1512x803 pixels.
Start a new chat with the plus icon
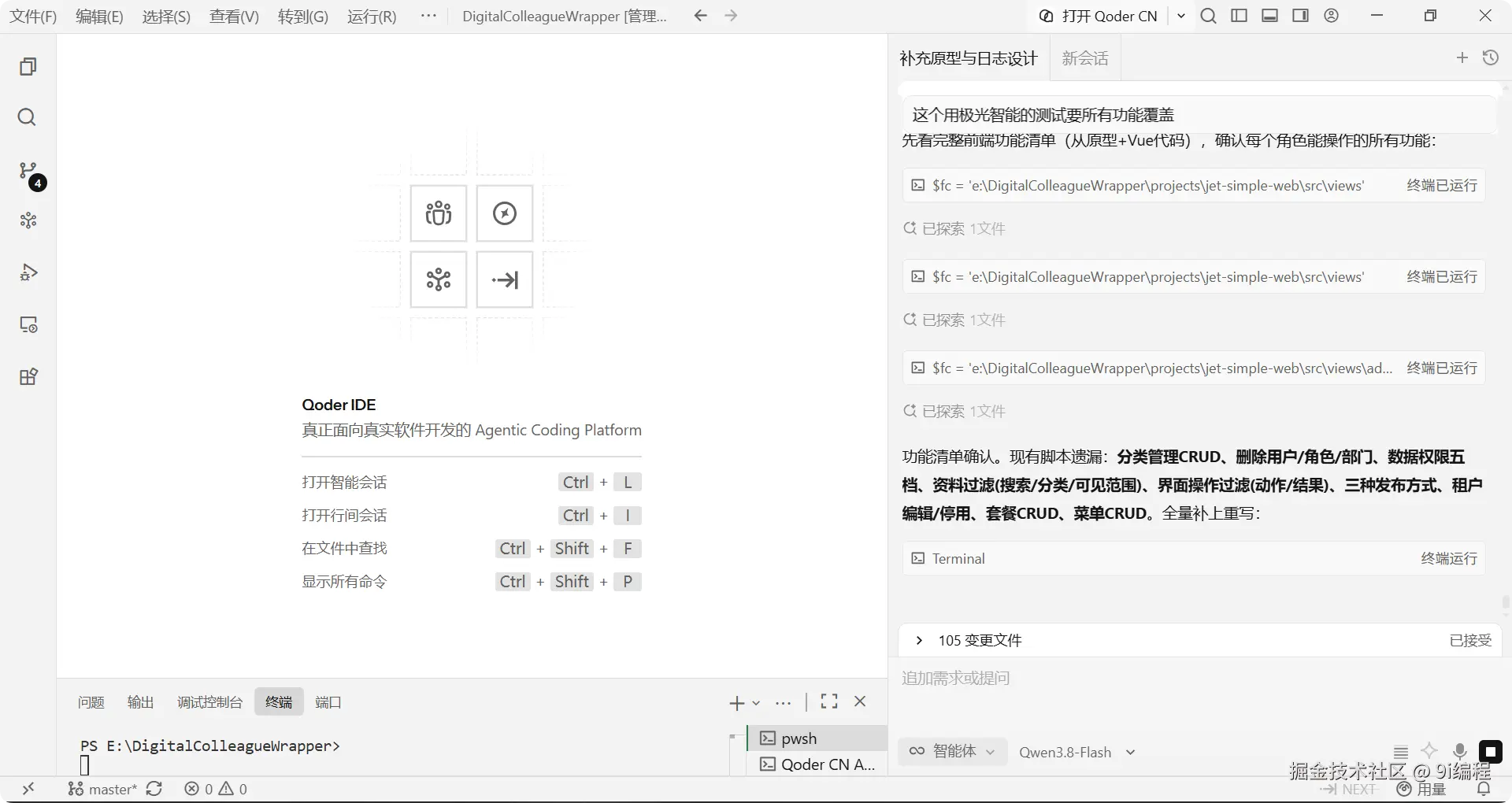pos(1462,57)
